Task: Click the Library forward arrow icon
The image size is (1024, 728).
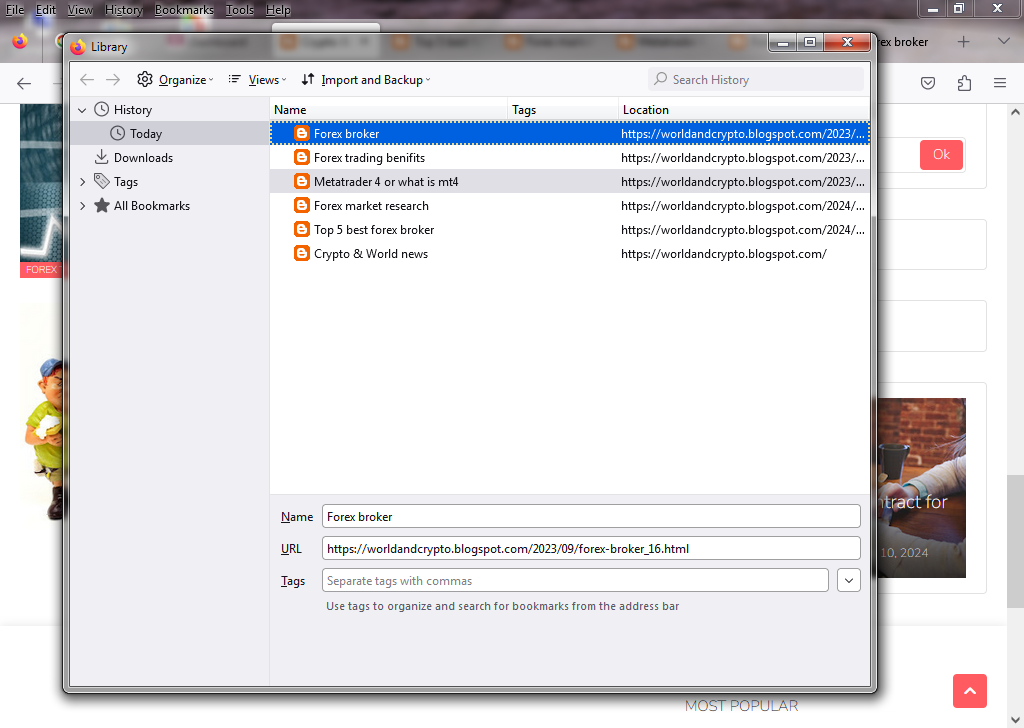Action: point(113,80)
